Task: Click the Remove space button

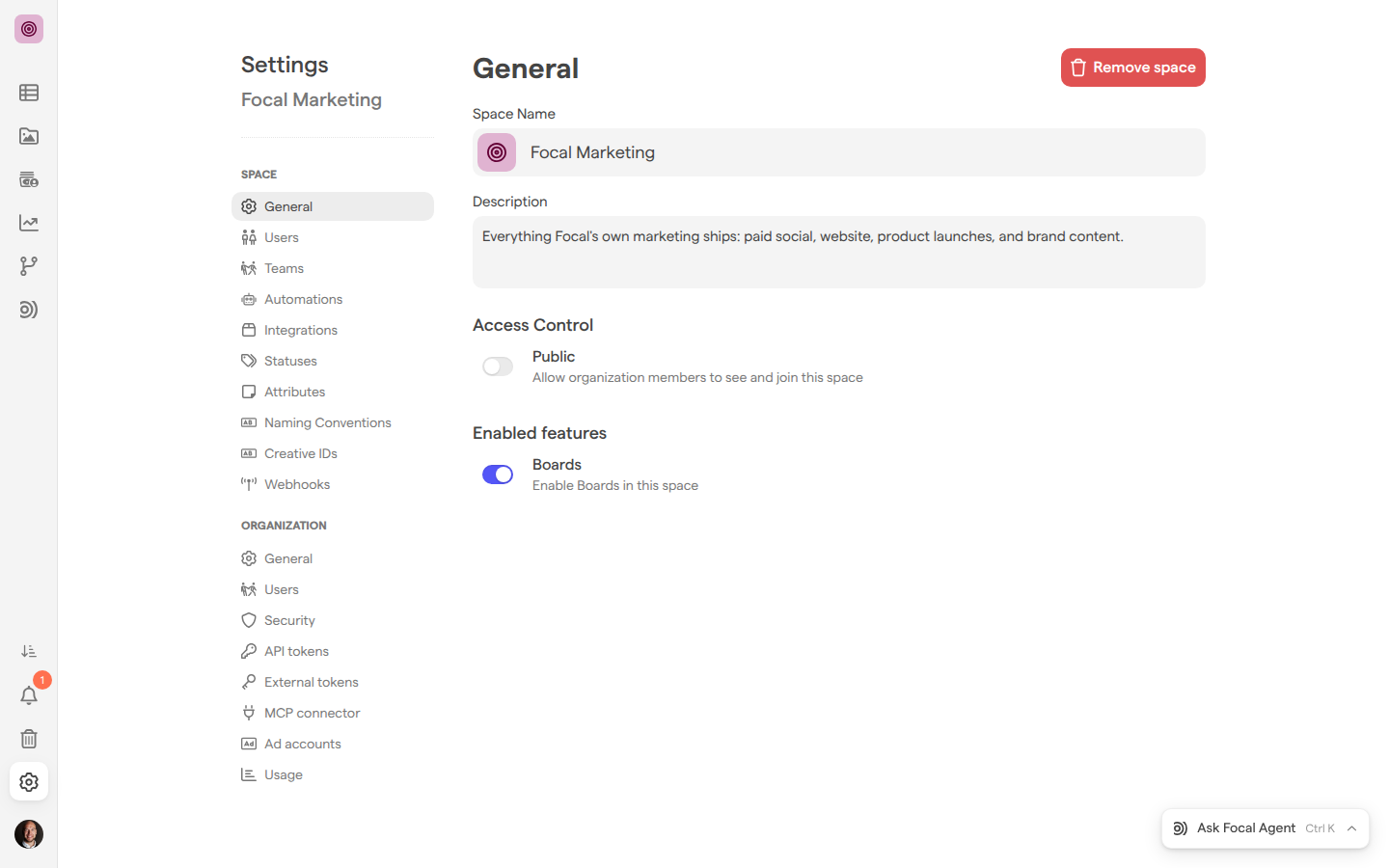Action: [1133, 68]
